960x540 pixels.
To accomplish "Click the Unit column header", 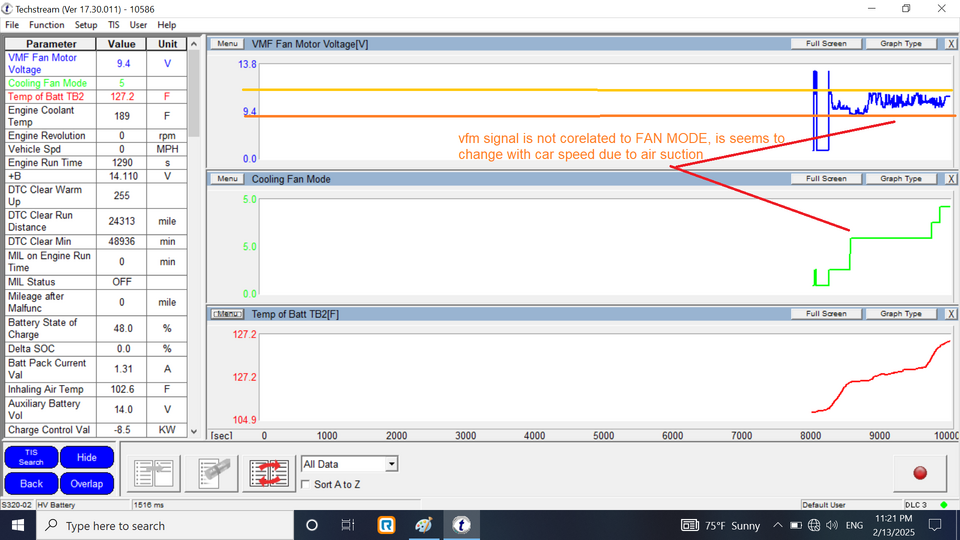I will (x=167, y=44).
